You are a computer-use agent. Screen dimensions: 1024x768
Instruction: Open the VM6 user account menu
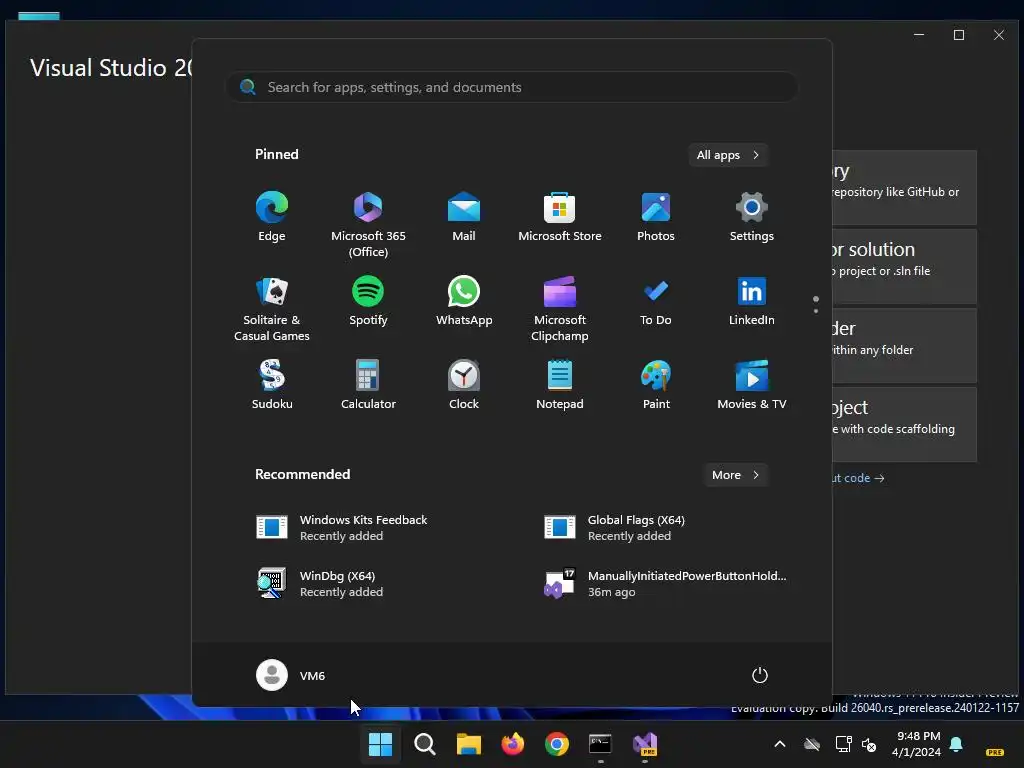[291, 675]
